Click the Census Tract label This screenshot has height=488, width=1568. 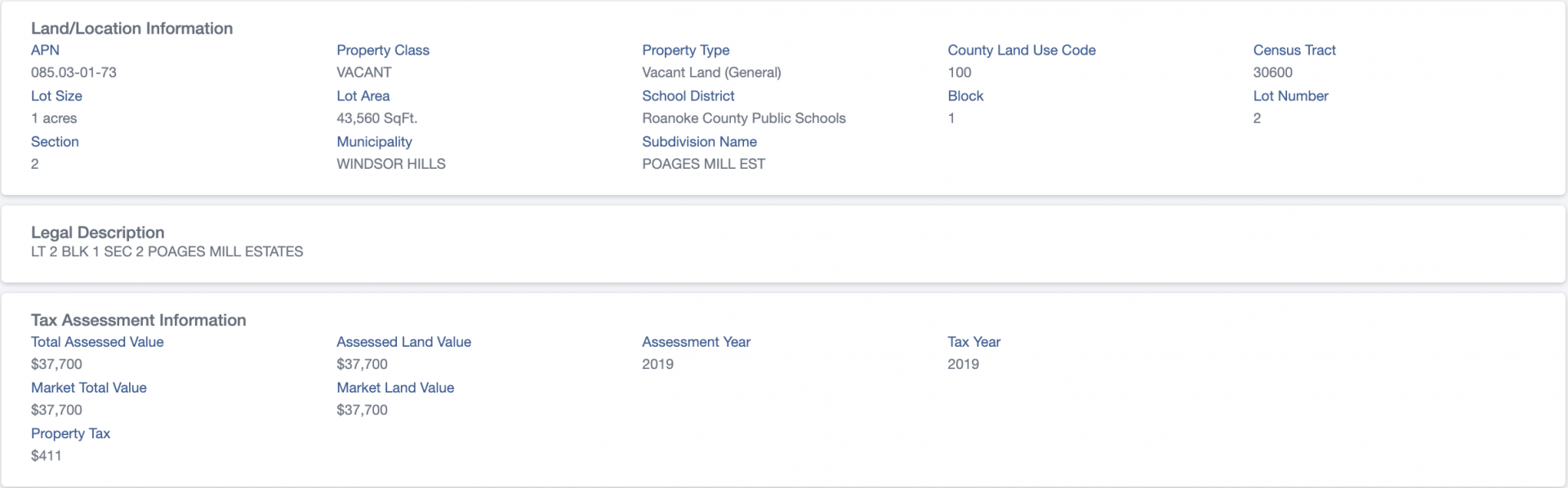1294,50
